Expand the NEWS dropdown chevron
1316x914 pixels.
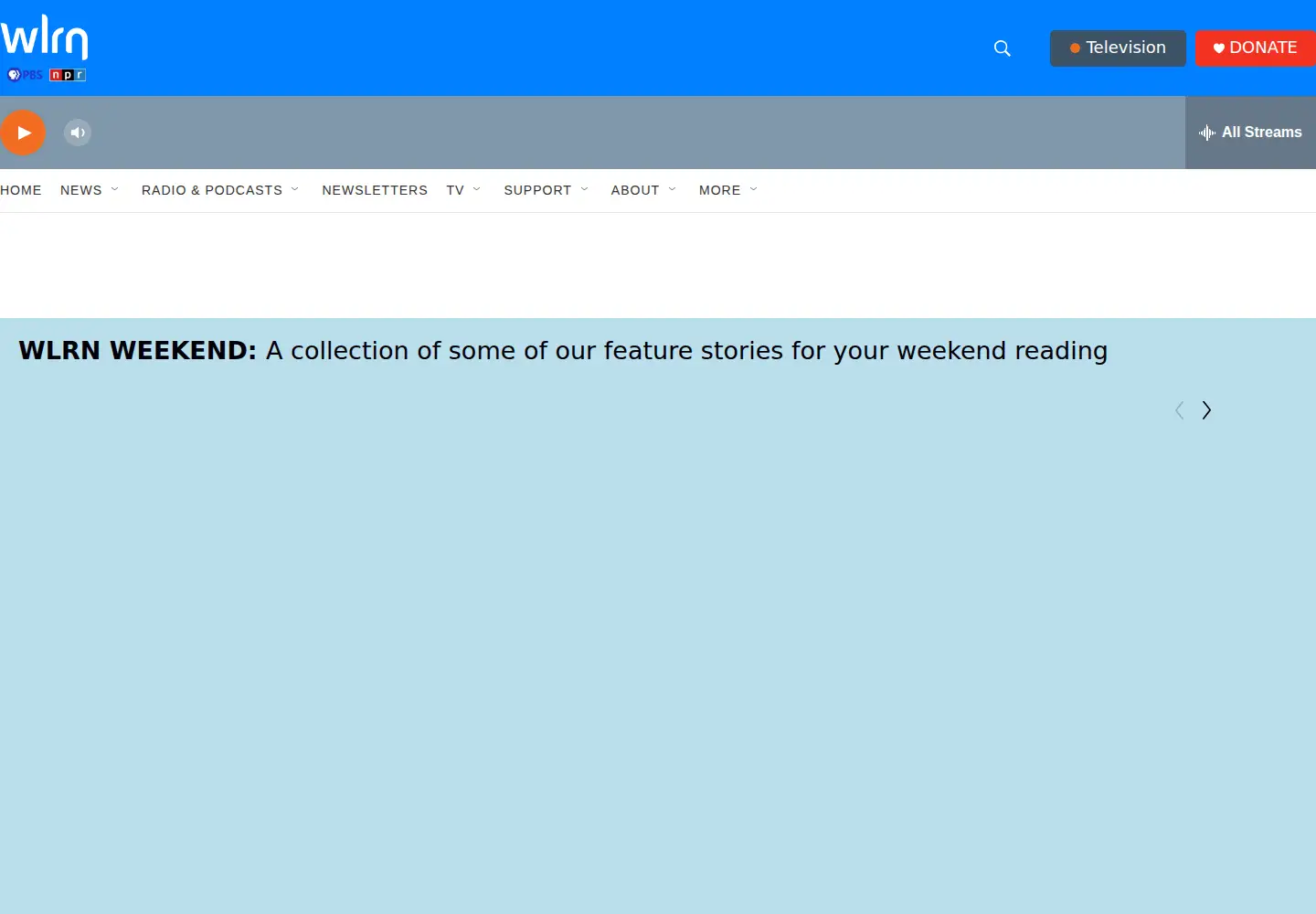tap(115, 189)
